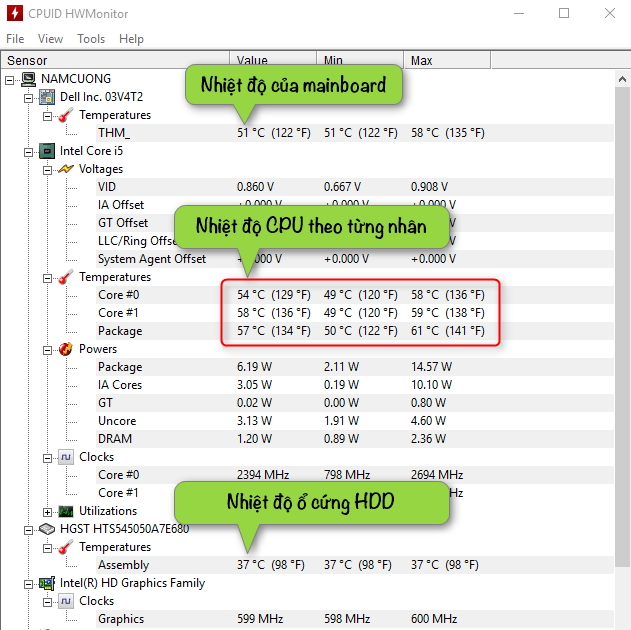
Task: Select the System Agent Offset row
Action: tap(355, 259)
